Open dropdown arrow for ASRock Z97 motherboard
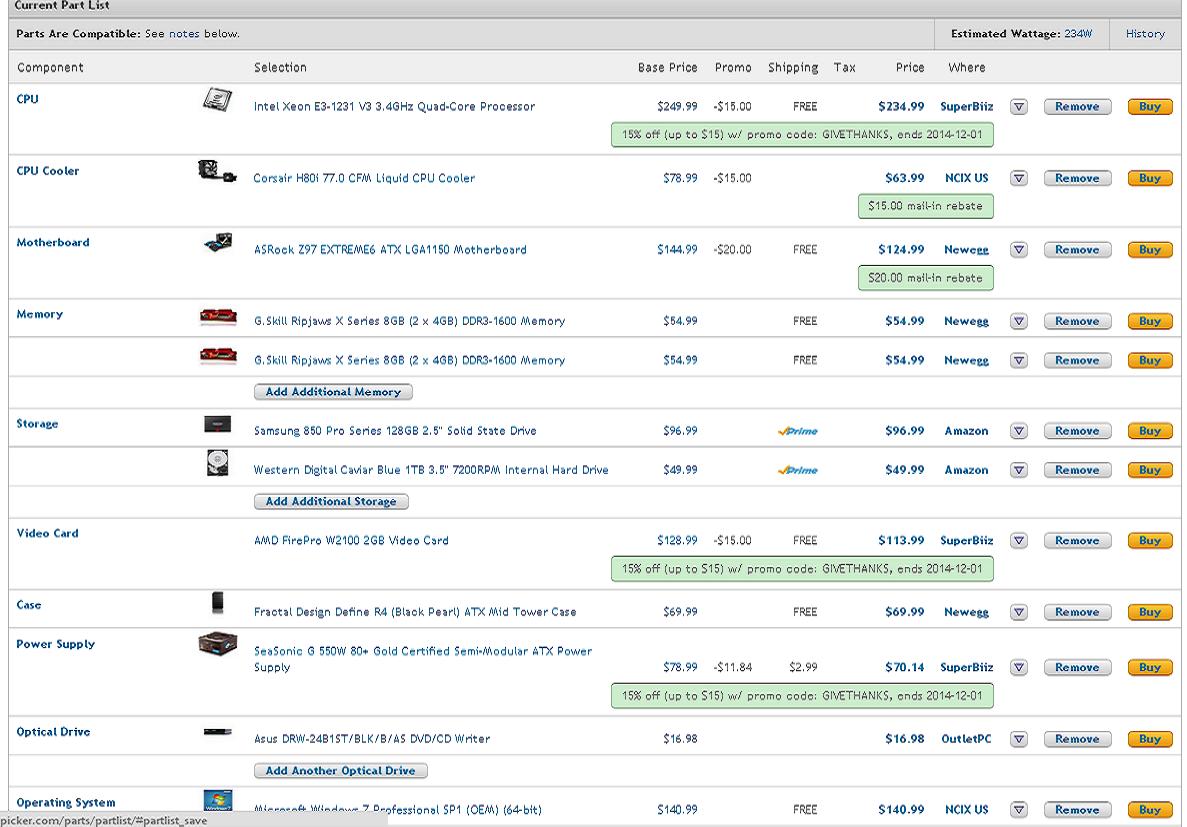1187x827 pixels. [1019, 250]
